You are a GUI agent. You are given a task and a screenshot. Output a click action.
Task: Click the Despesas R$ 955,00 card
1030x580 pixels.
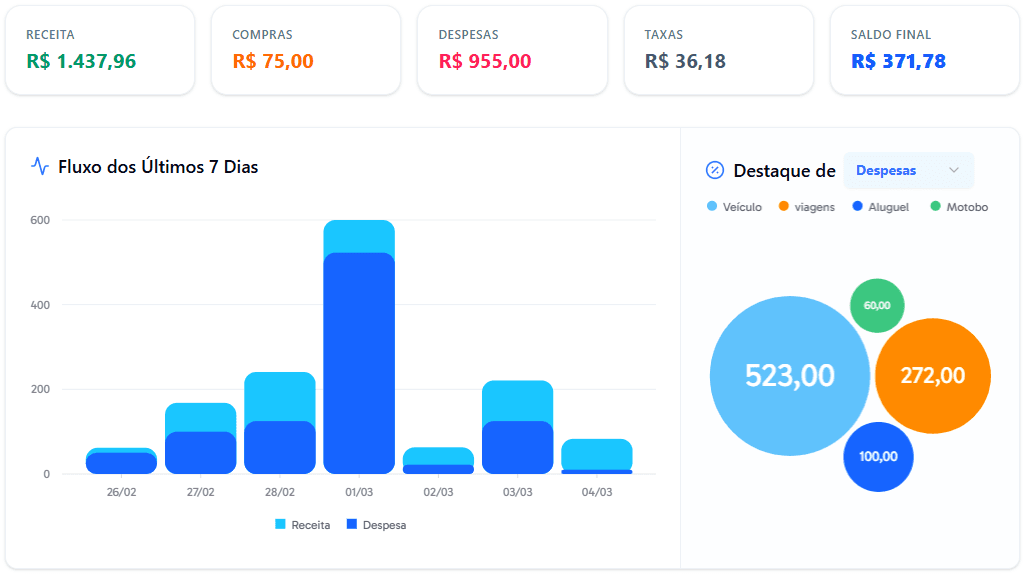coord(512,50)
